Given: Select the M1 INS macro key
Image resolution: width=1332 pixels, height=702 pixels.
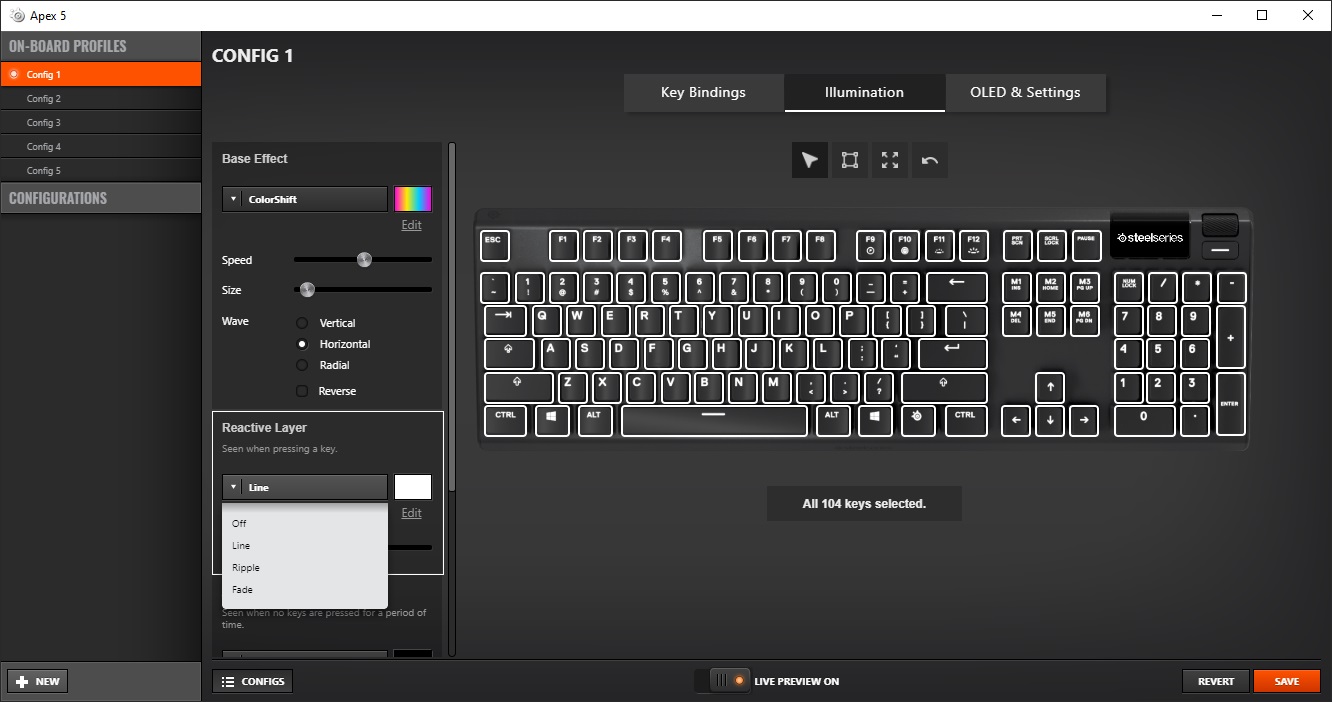Looking at the screenshot, I should 1016,287.
